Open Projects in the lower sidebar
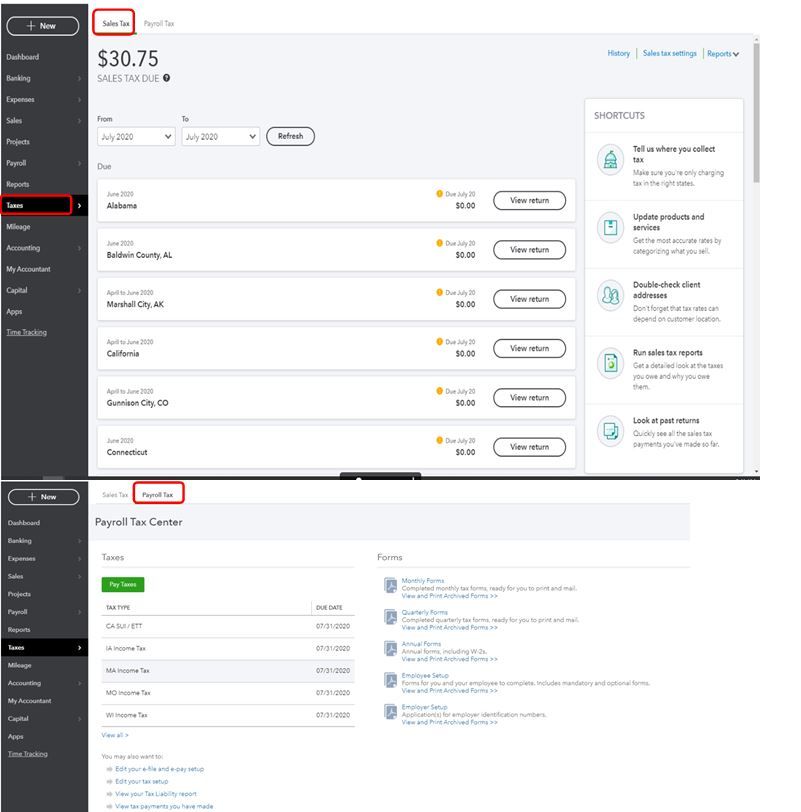Image resolution: width=801 pixels, height=812 pixels. 19,594
